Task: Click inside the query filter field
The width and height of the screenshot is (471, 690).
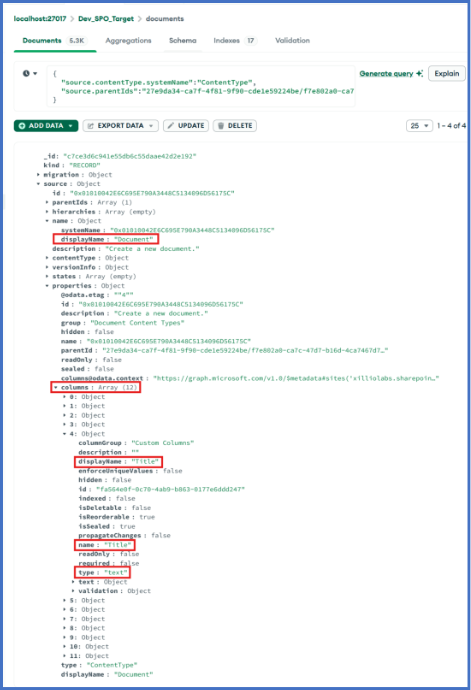Action: pyautogui.click(x=201, y=87)
